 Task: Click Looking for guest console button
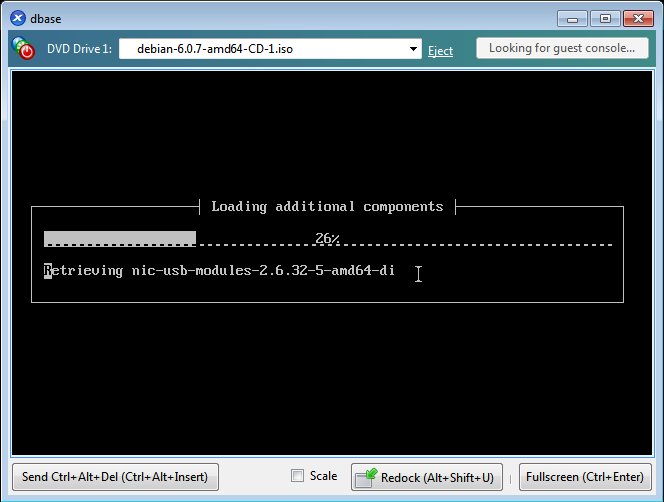click(562, 48)
